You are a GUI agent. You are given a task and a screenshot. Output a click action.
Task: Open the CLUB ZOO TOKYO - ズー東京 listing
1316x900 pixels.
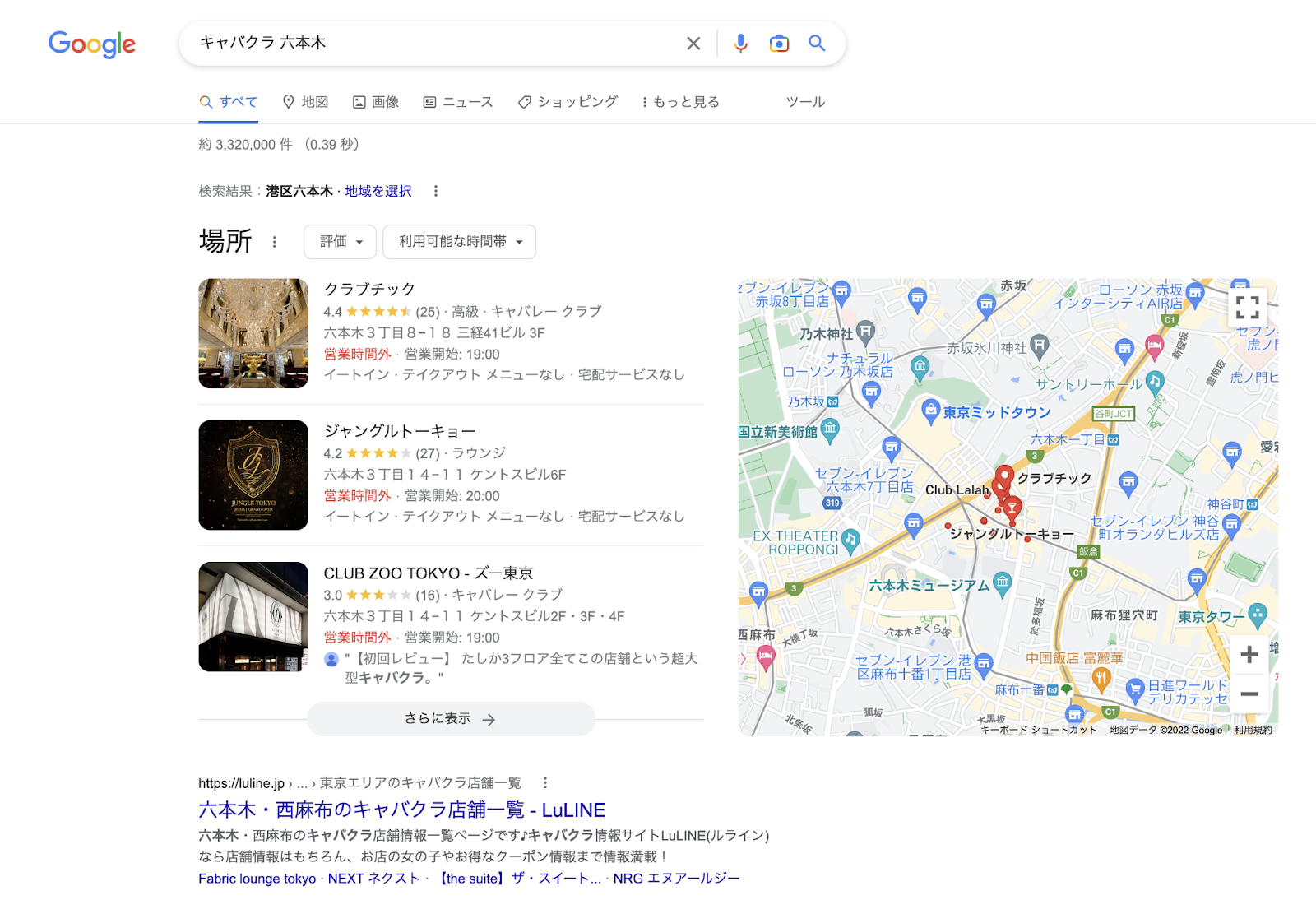coord(429,573)
